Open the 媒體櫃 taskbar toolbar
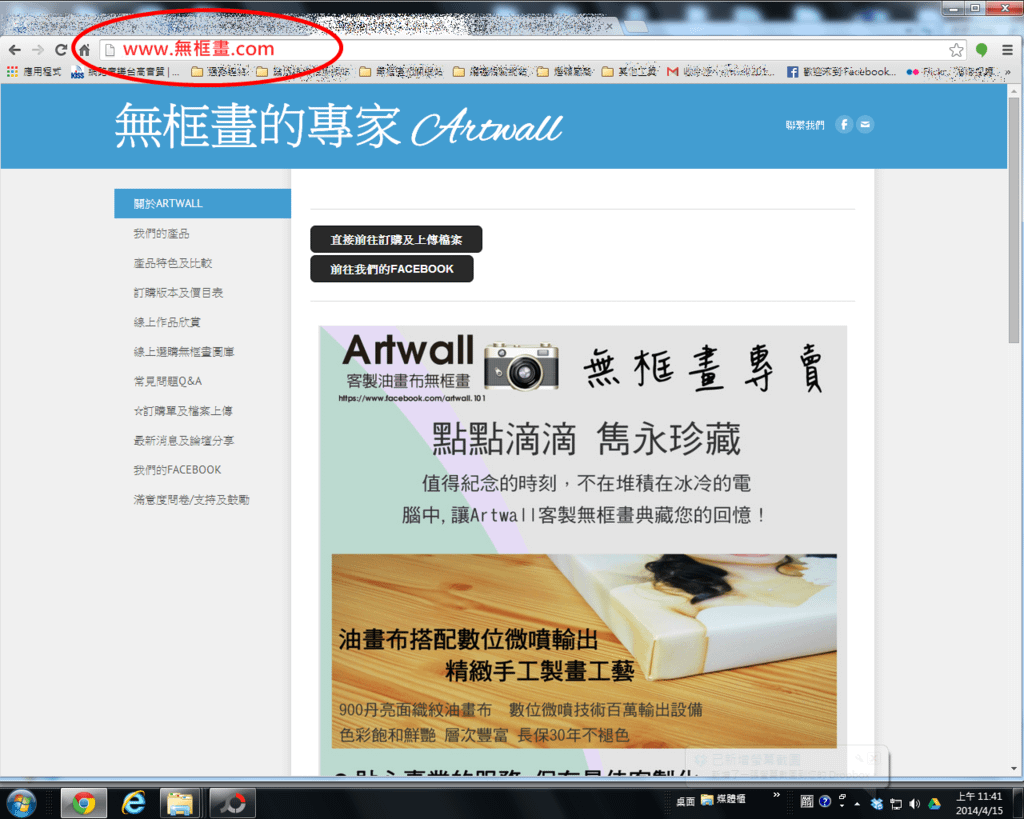Image resolution: width=1024 pixels, height=819 pixels. (723, 799)
